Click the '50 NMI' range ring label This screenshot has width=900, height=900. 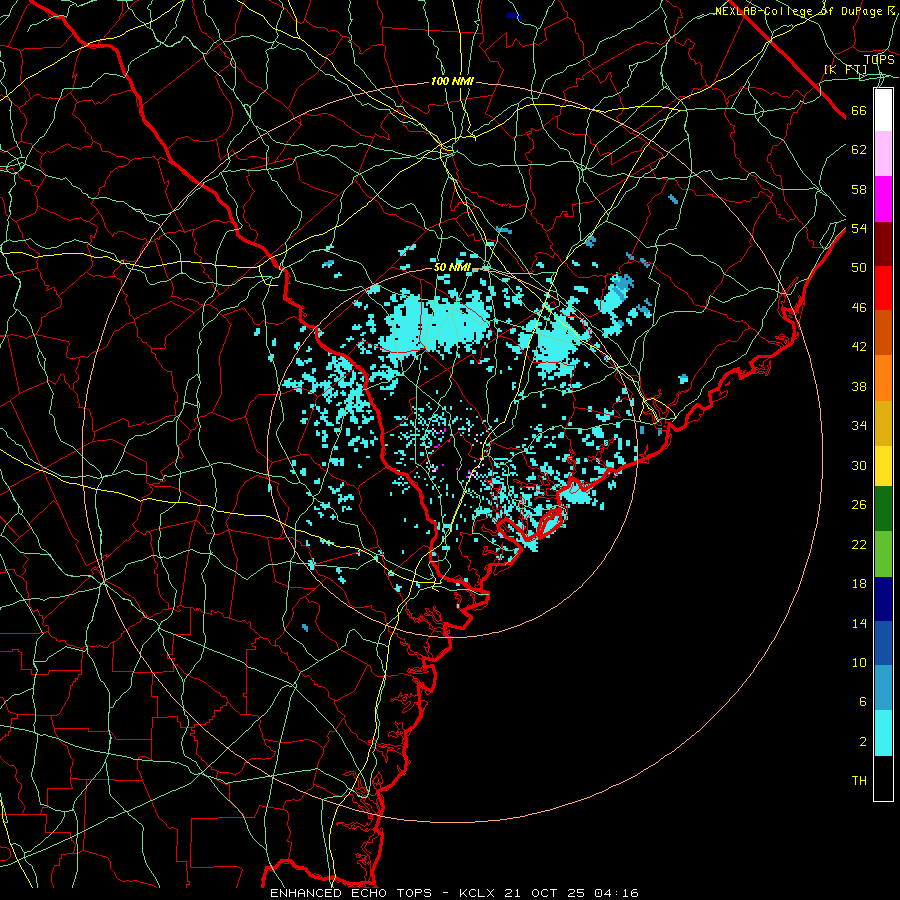coord(452,267)
